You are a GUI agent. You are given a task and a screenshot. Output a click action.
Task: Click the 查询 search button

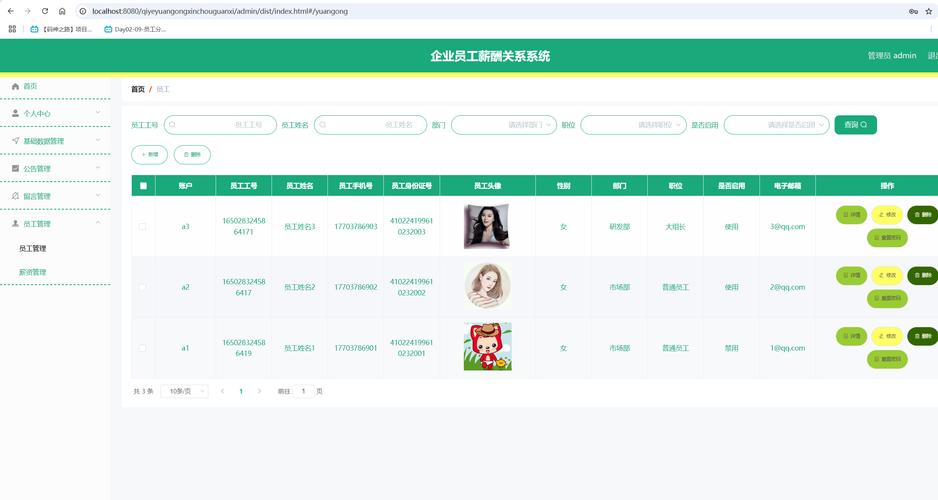[x=855, y=124]
